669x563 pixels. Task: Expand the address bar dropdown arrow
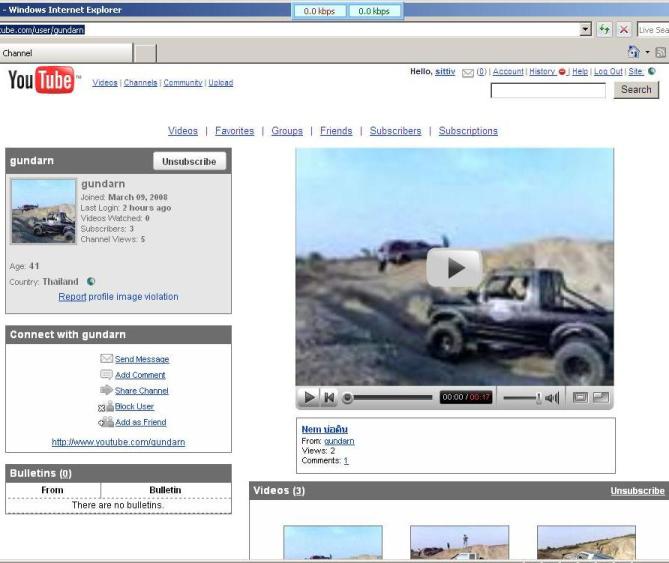click(x=586, y=30)
